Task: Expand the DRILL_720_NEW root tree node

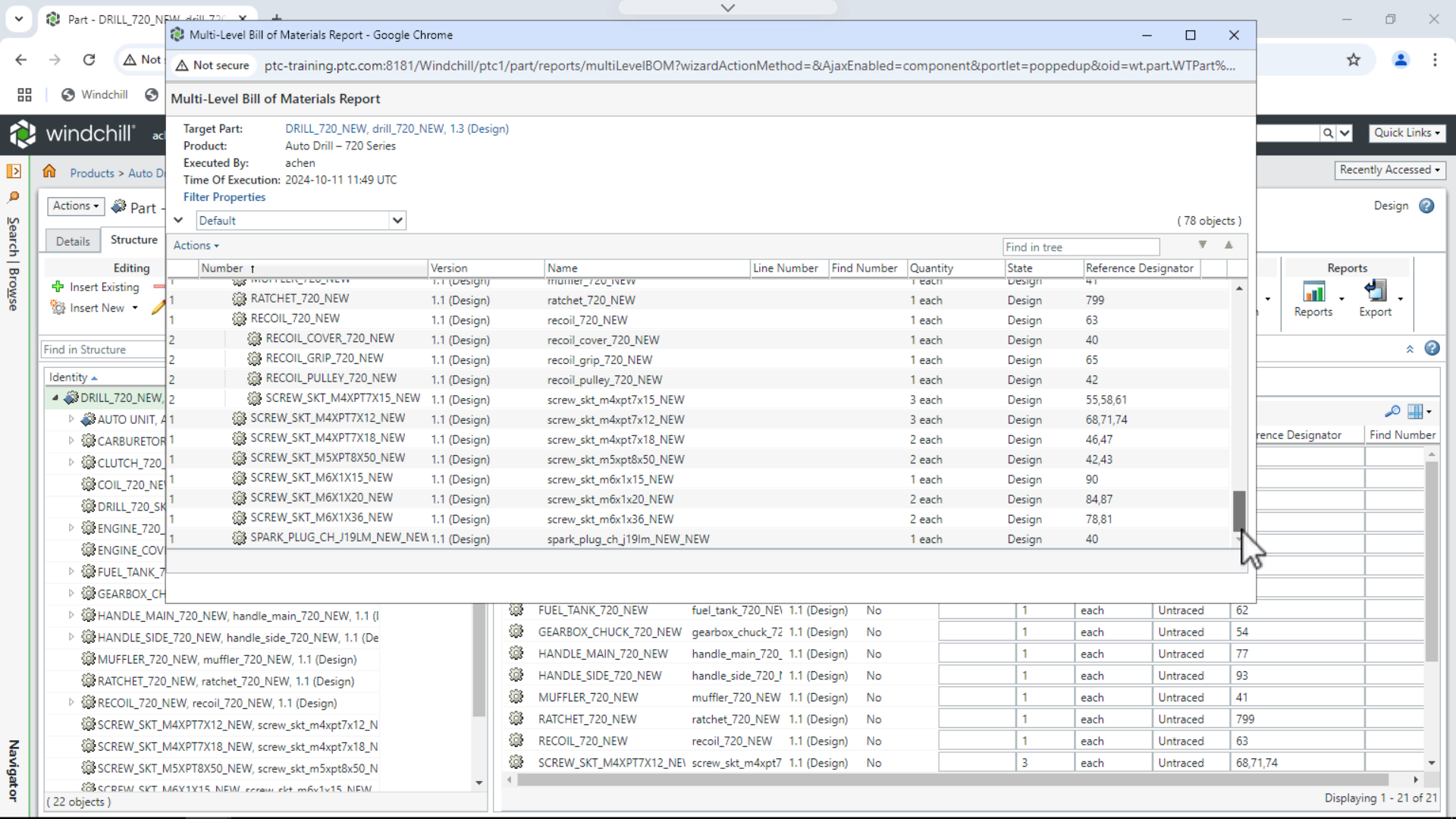Action: pos(55,397)
